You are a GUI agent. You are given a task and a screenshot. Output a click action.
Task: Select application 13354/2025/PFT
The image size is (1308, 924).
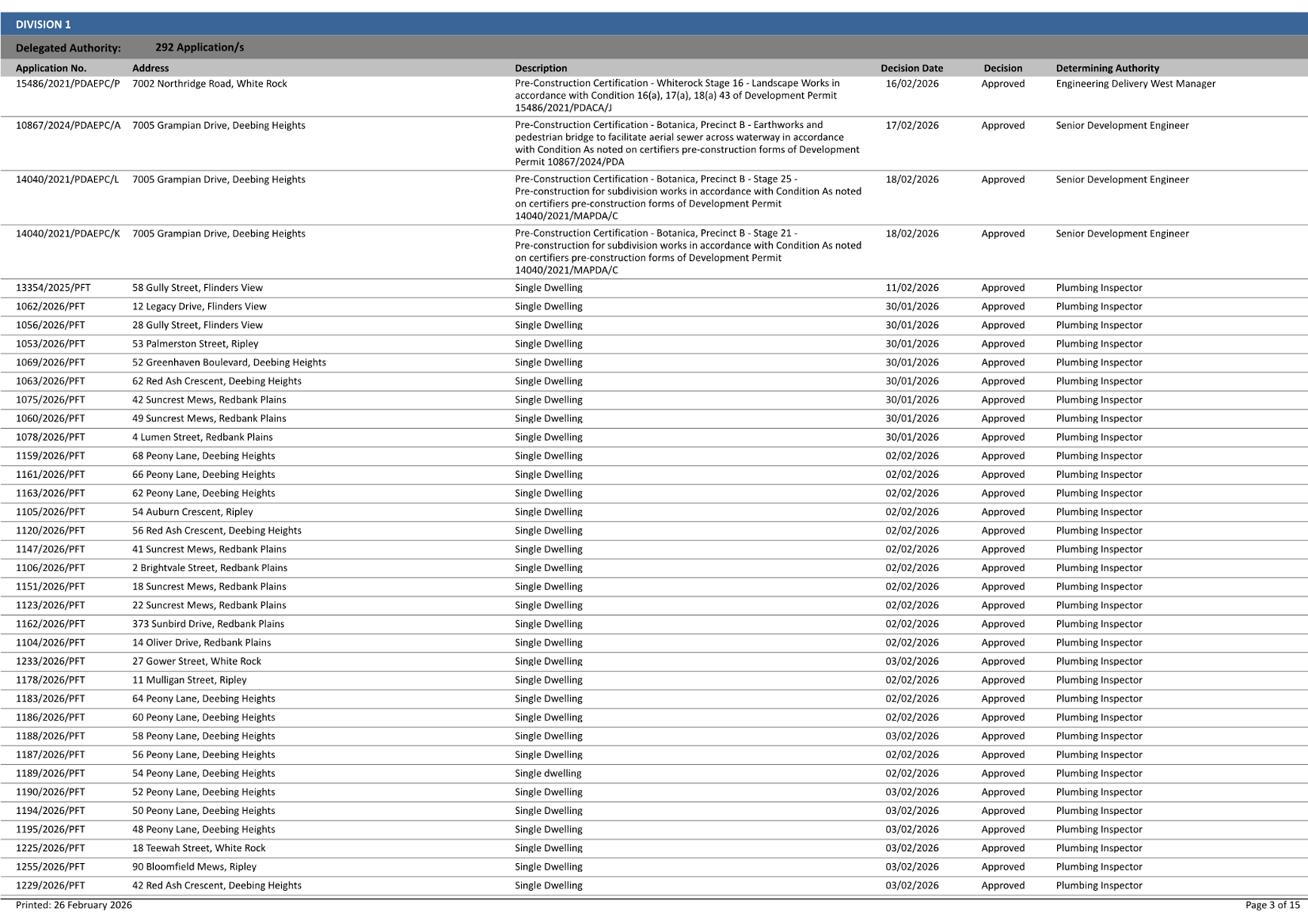[53, 288]
